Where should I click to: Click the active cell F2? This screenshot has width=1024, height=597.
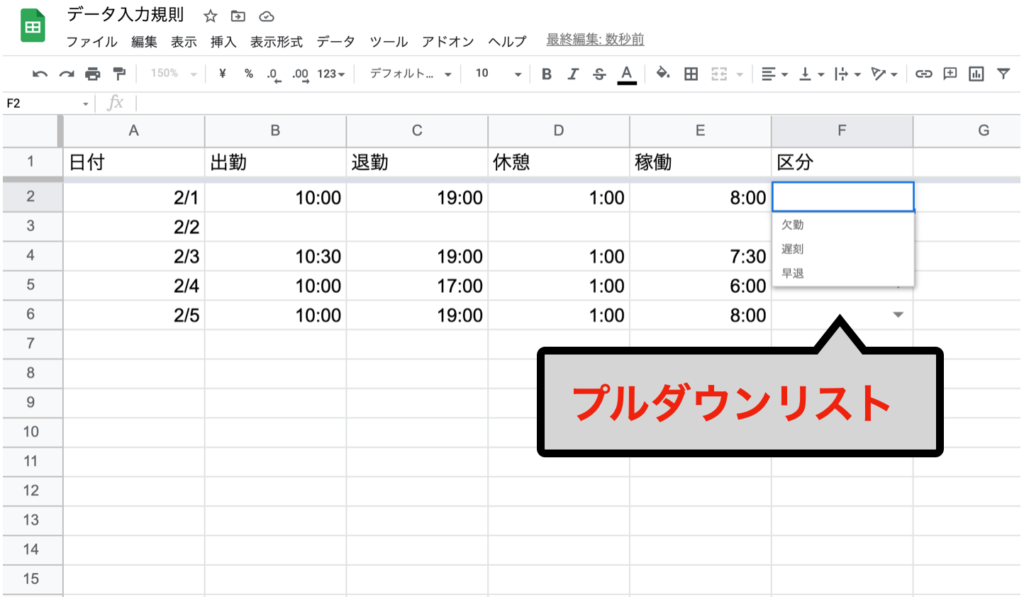click(x=842, y=197)
